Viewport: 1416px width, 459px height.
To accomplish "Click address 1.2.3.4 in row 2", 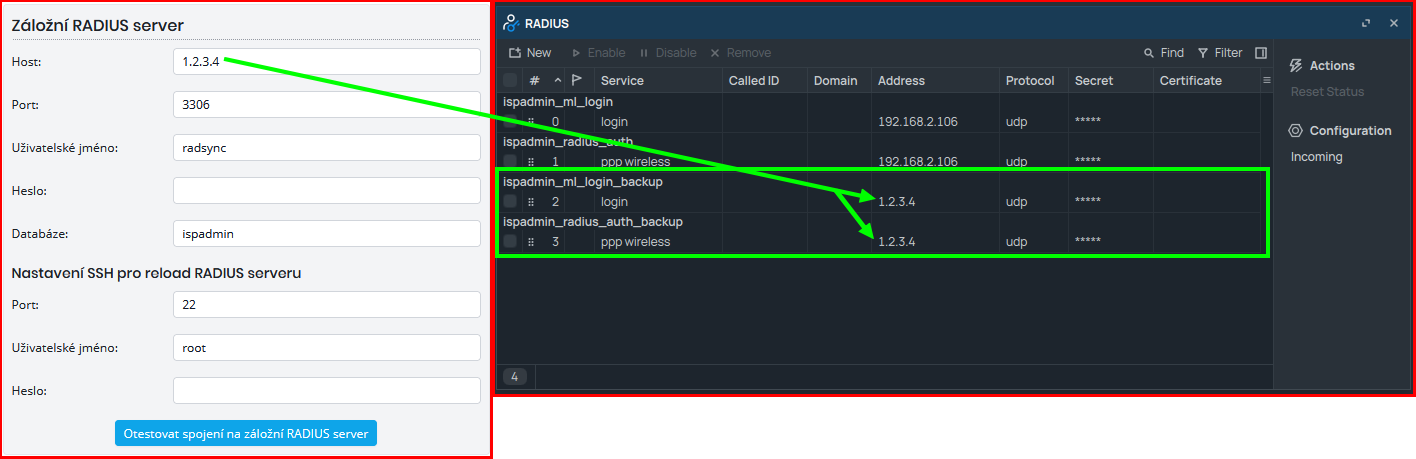I will 897,202.
